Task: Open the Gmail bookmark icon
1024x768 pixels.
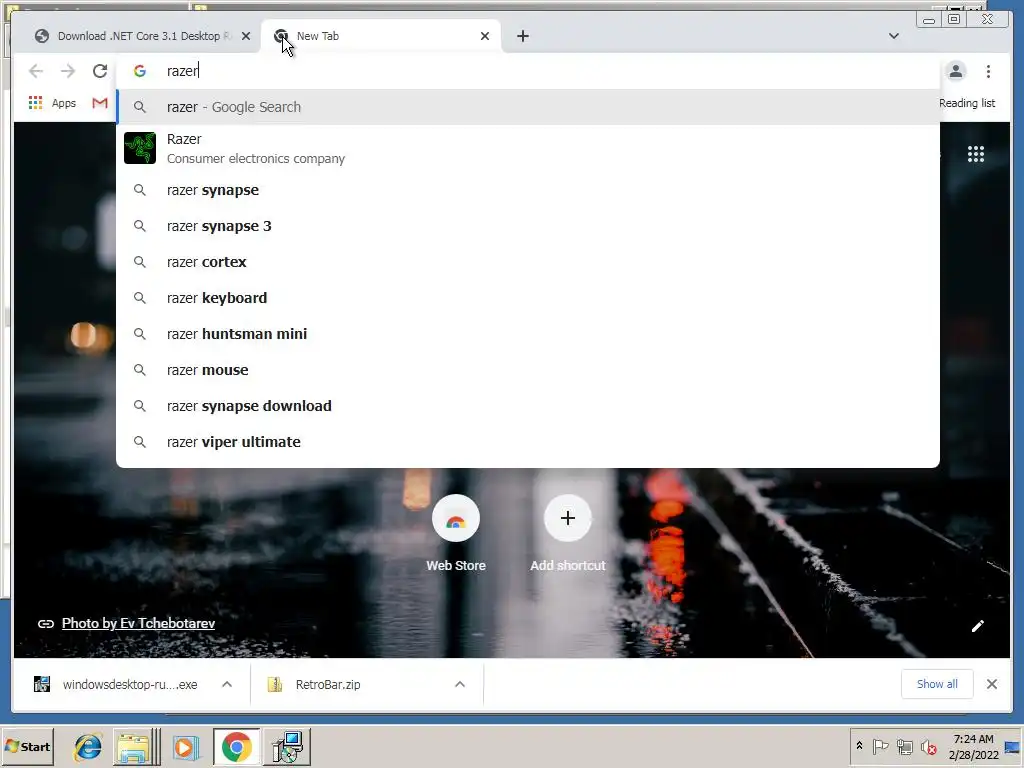Action: pos(100,103)
